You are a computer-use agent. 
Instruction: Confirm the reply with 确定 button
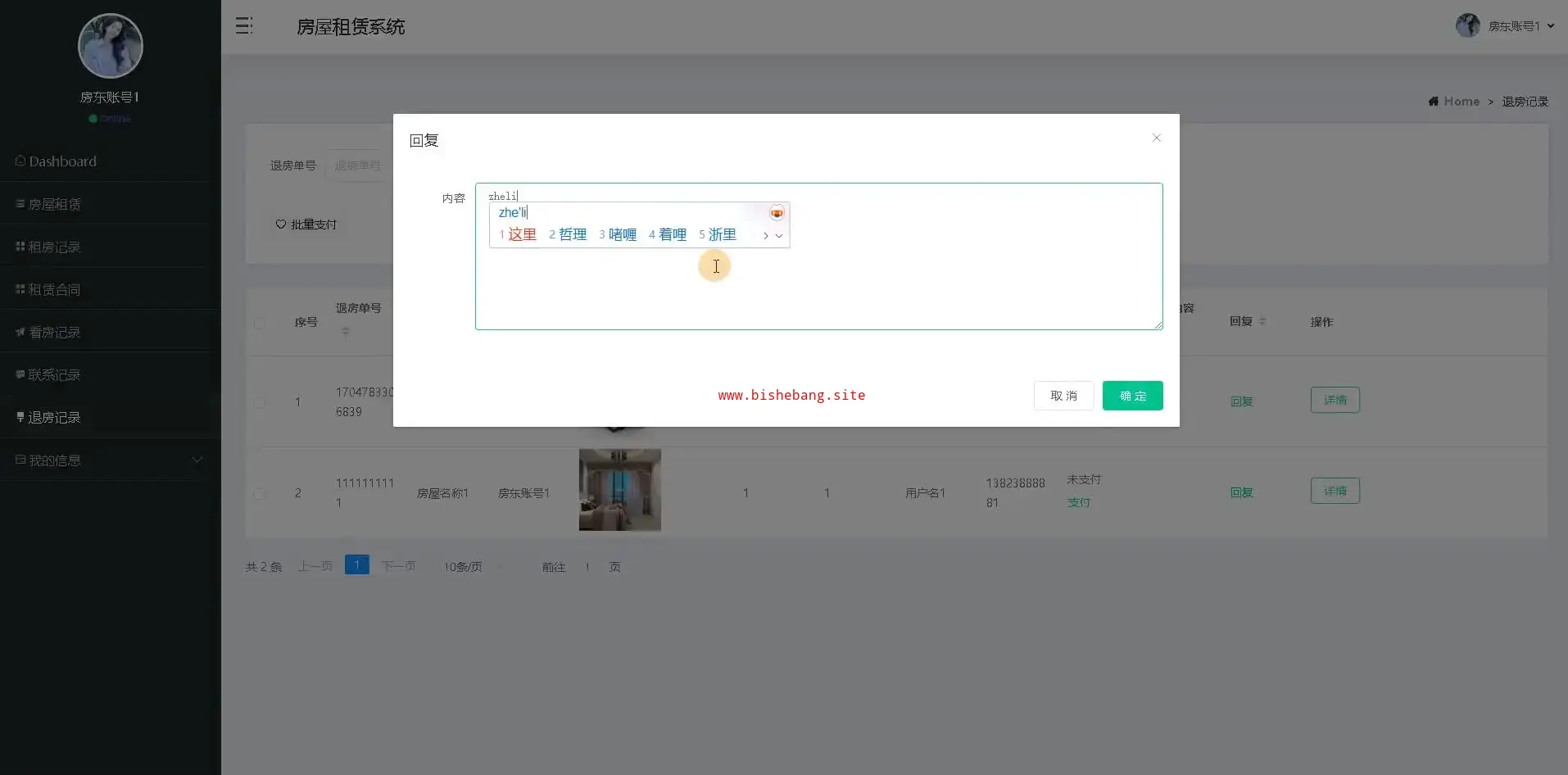(x=1132, y=396)
